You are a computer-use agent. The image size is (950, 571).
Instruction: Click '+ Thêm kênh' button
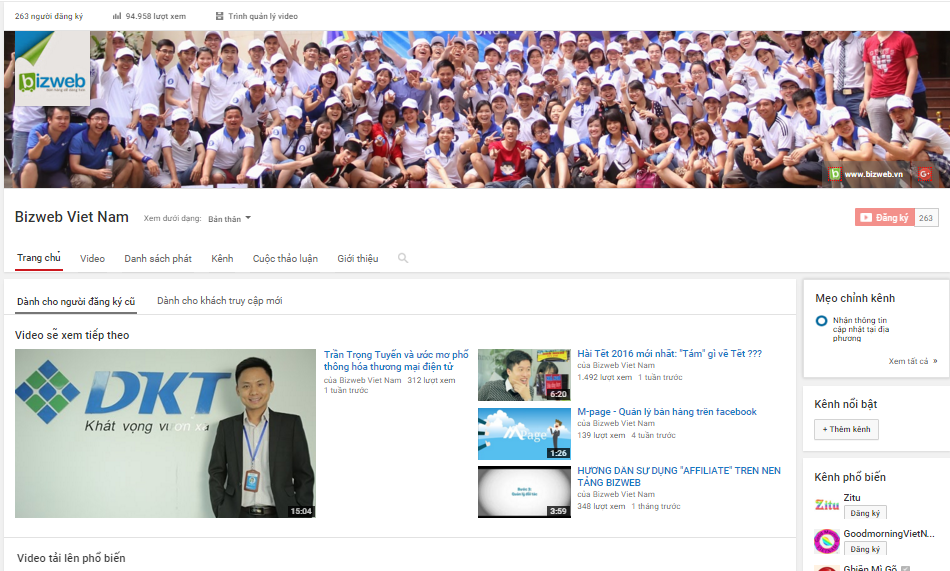[846, 429]
